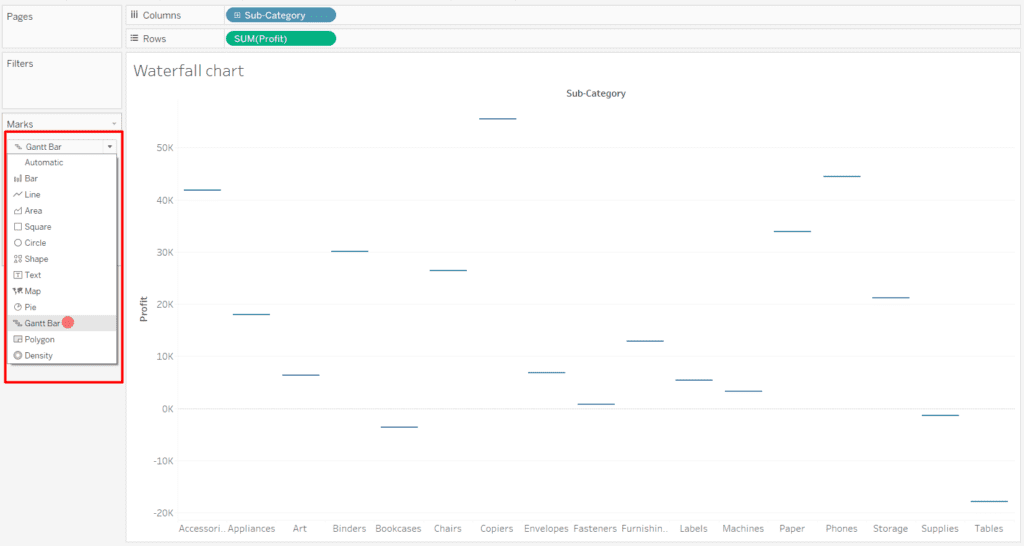
Task: Click the Map mark icon
Action: click(x=18, y=291)
